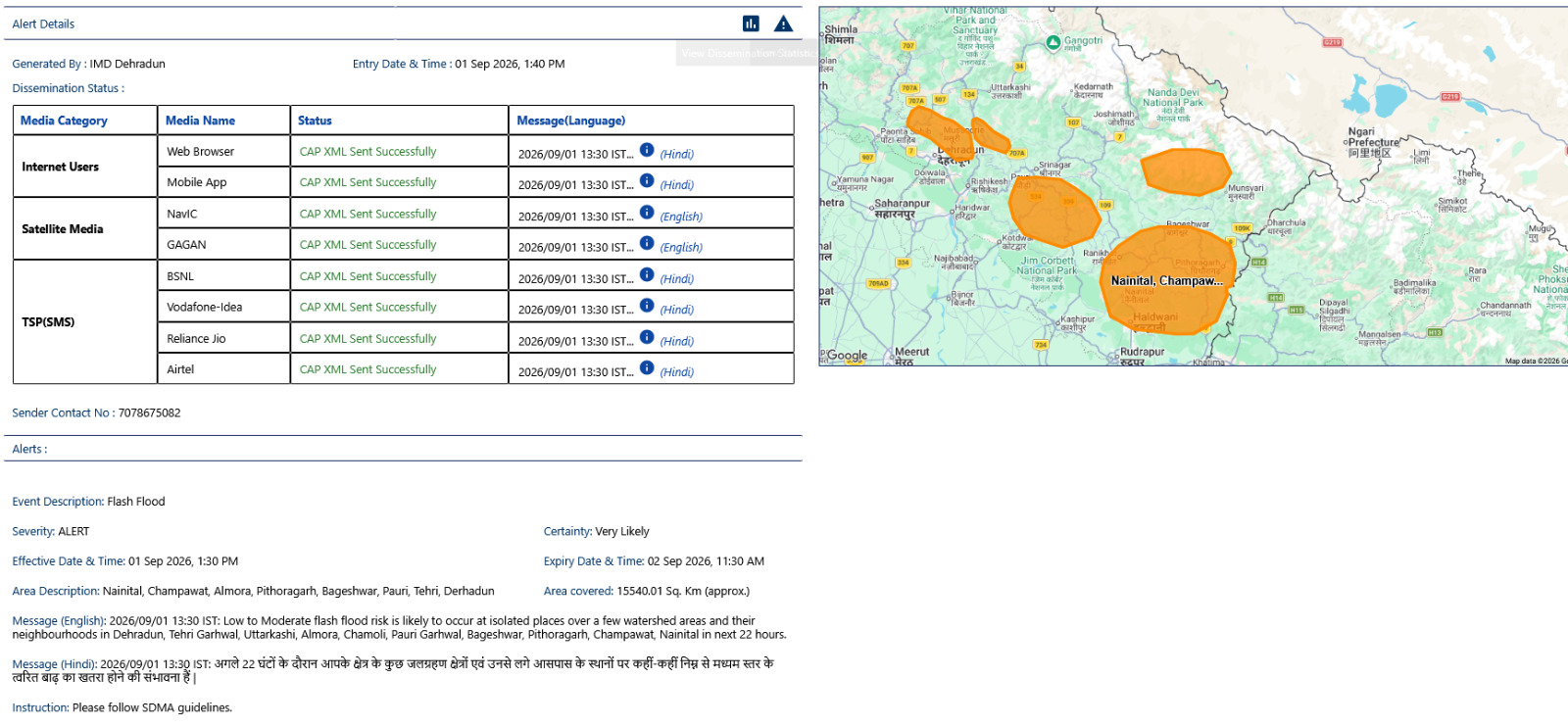
Task: Click the NavIC media name
Action: tap(182, 214)
